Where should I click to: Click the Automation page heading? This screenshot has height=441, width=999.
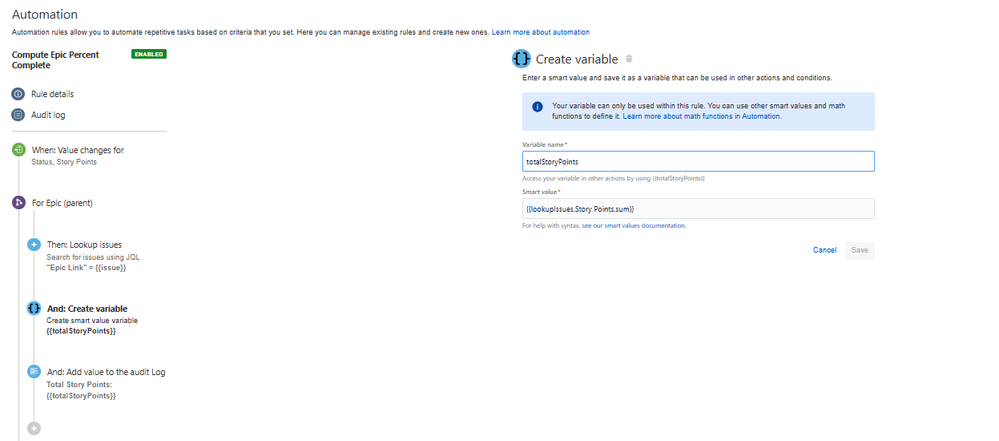tap(45, 14)
